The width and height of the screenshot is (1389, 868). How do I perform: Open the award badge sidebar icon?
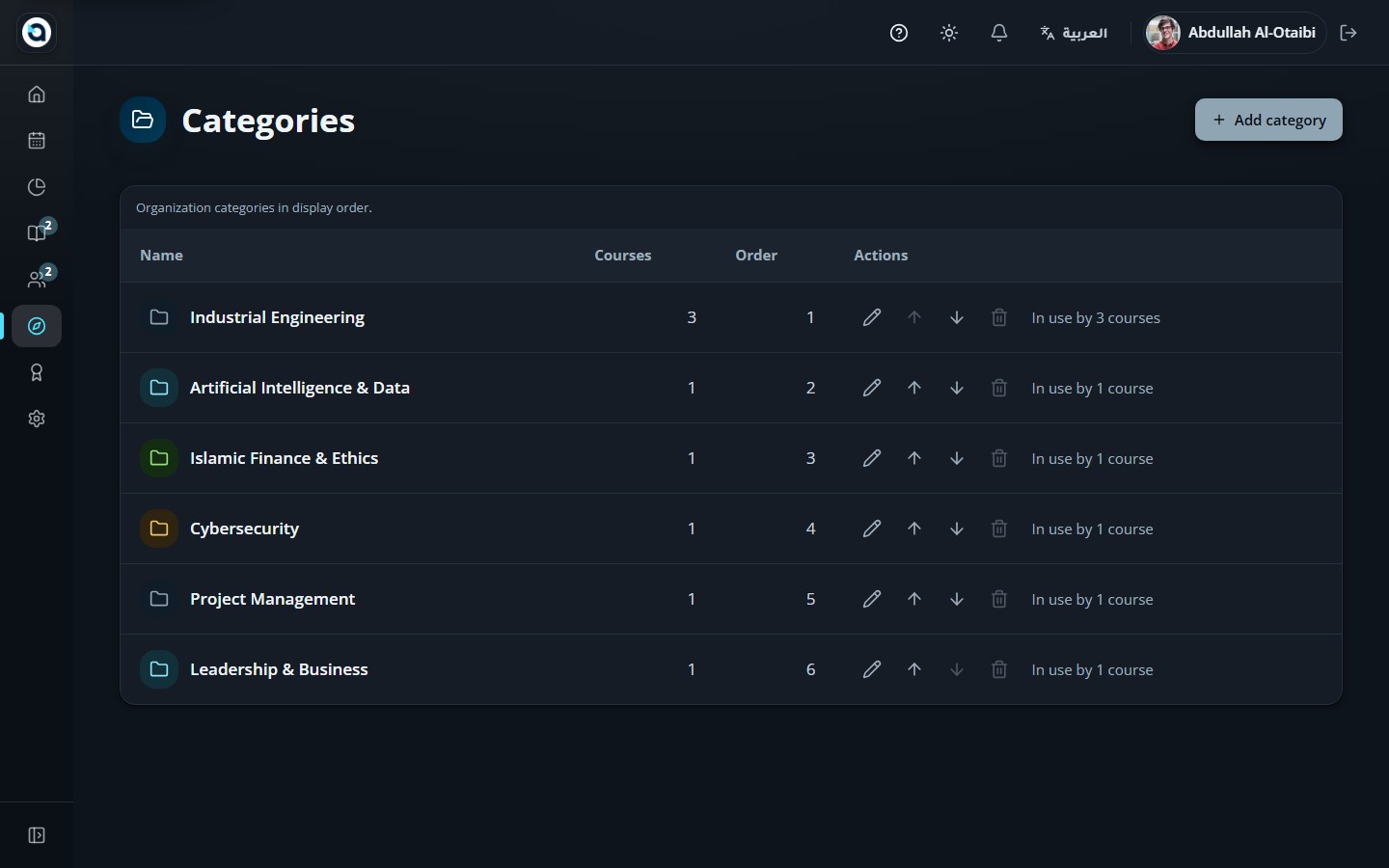coord(37,372)
